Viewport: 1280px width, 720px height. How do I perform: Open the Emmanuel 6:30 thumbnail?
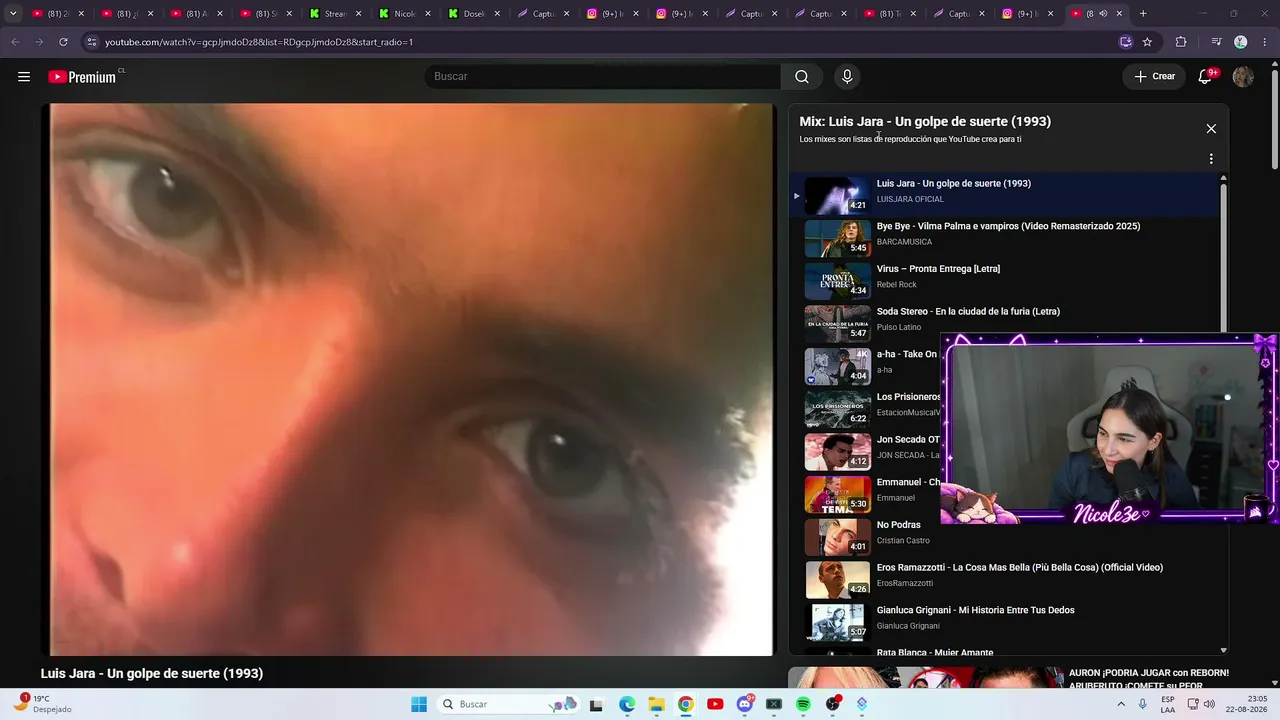838,495
